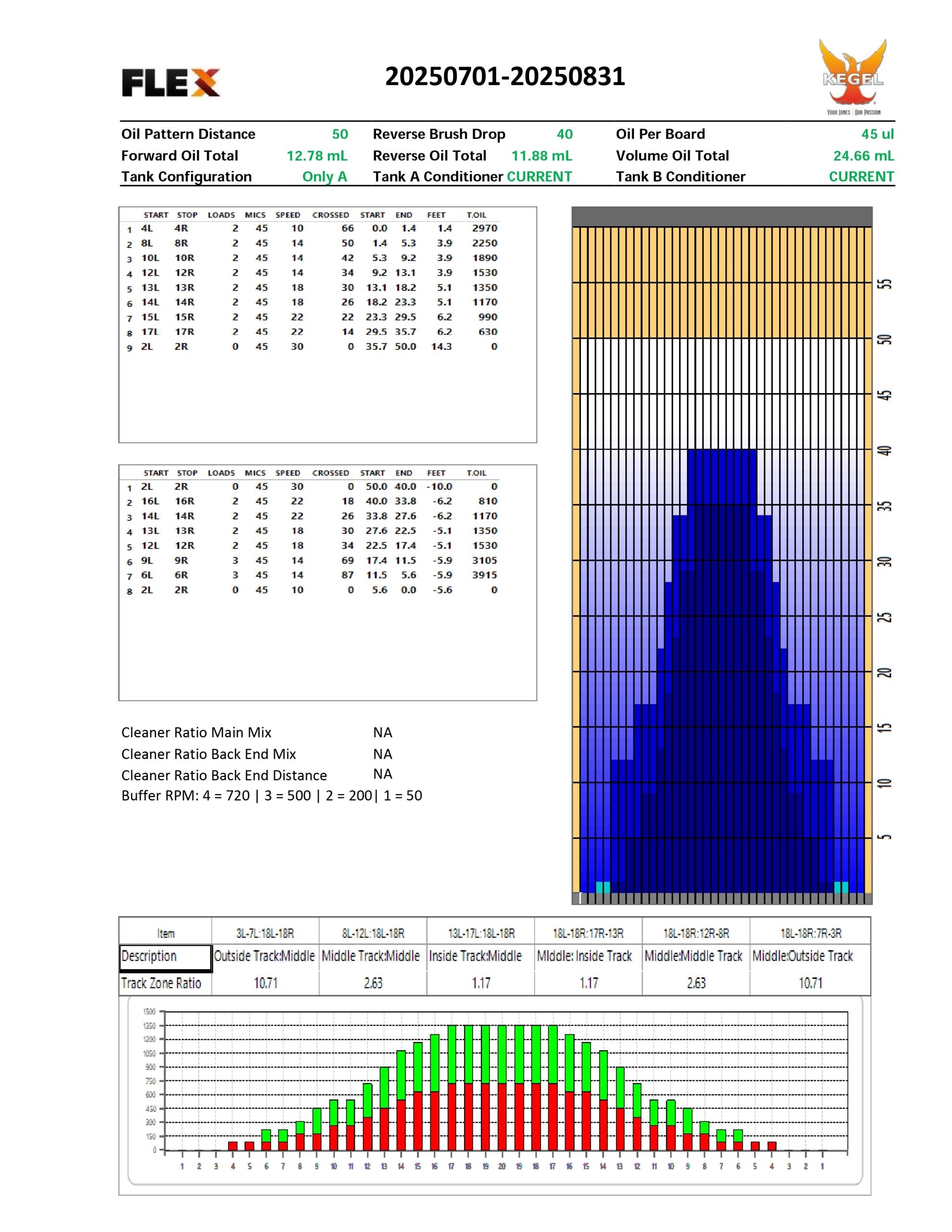
Task: Click the 9R stop cell in reverse table
Action: (181, 560)
